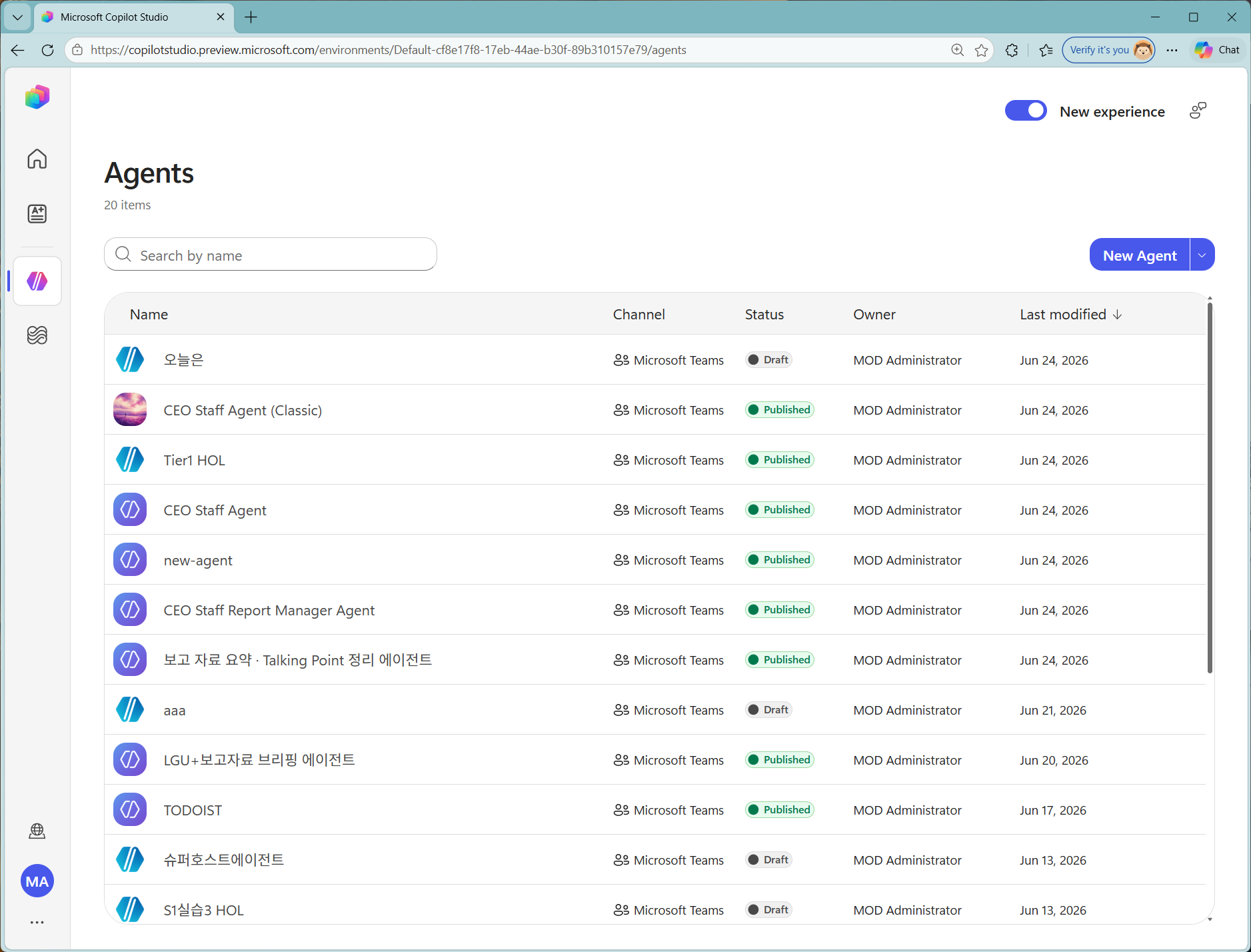Click the LGU+보고자료 브리핑 에이전트 icon

(130, 759)
